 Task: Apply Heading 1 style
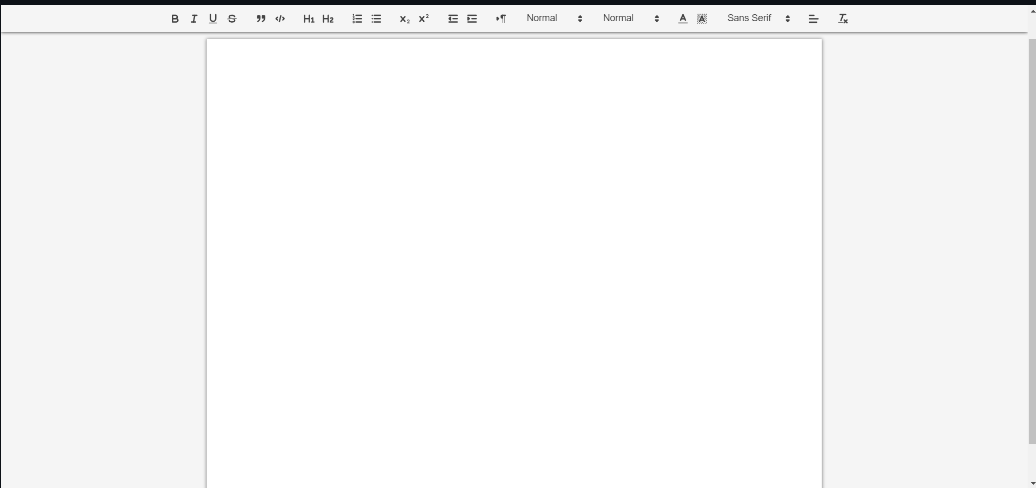309,19
